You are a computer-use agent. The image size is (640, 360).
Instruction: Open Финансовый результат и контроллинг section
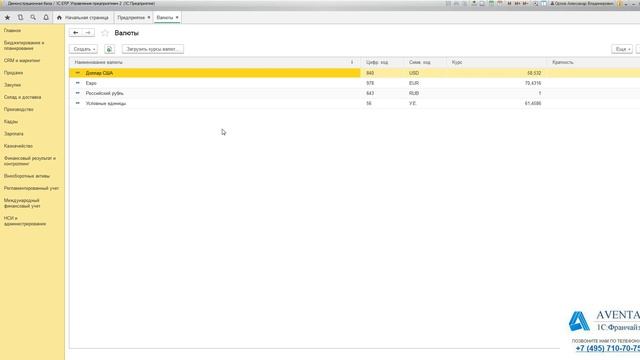(x=29, y=161)
